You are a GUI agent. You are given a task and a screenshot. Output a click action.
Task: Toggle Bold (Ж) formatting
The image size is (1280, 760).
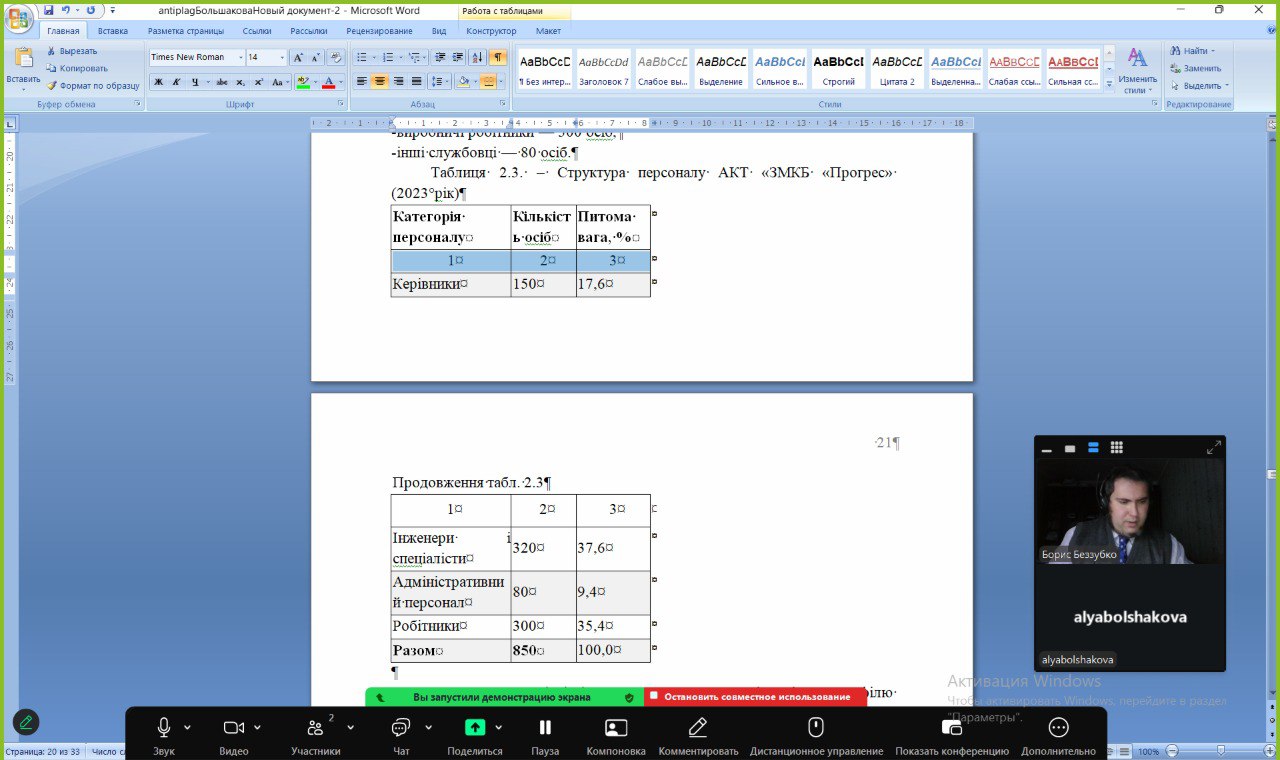pos(158,82)
